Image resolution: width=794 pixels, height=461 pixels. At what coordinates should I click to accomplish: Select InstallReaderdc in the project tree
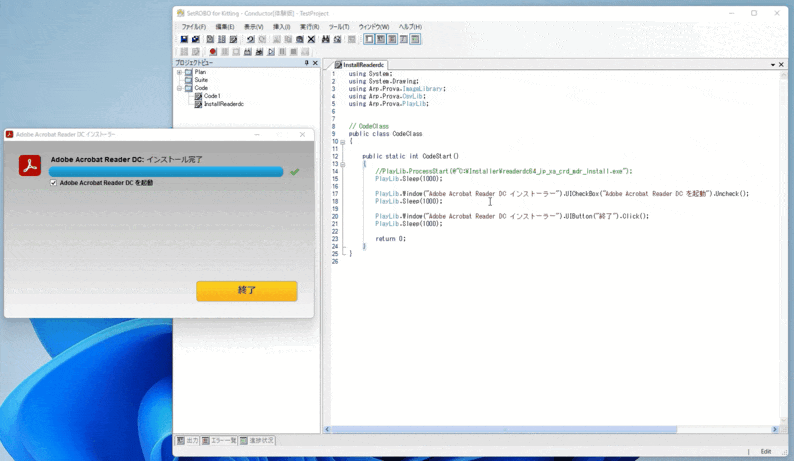[224, 104]
